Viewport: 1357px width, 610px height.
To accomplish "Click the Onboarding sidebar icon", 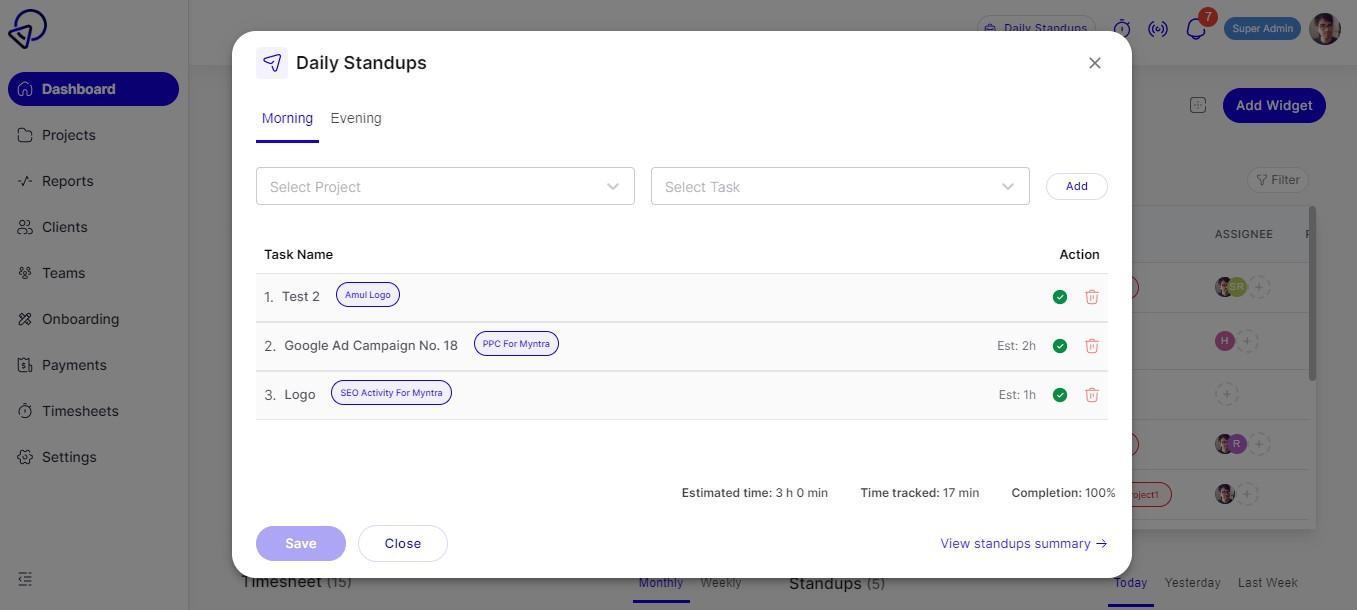I will tap(25, 319).
